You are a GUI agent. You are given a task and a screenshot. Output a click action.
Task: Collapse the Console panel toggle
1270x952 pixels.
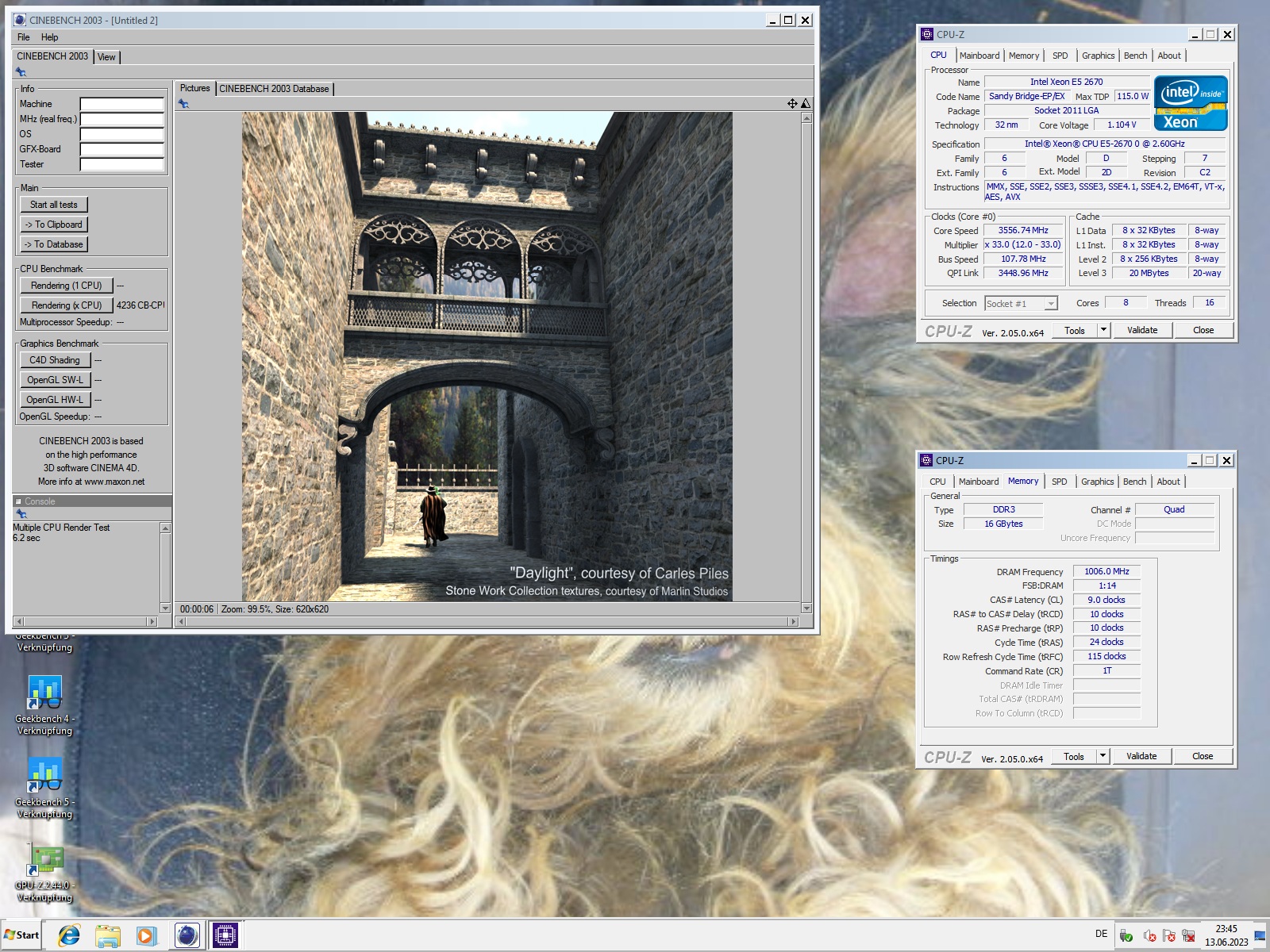tap(19, 501)
